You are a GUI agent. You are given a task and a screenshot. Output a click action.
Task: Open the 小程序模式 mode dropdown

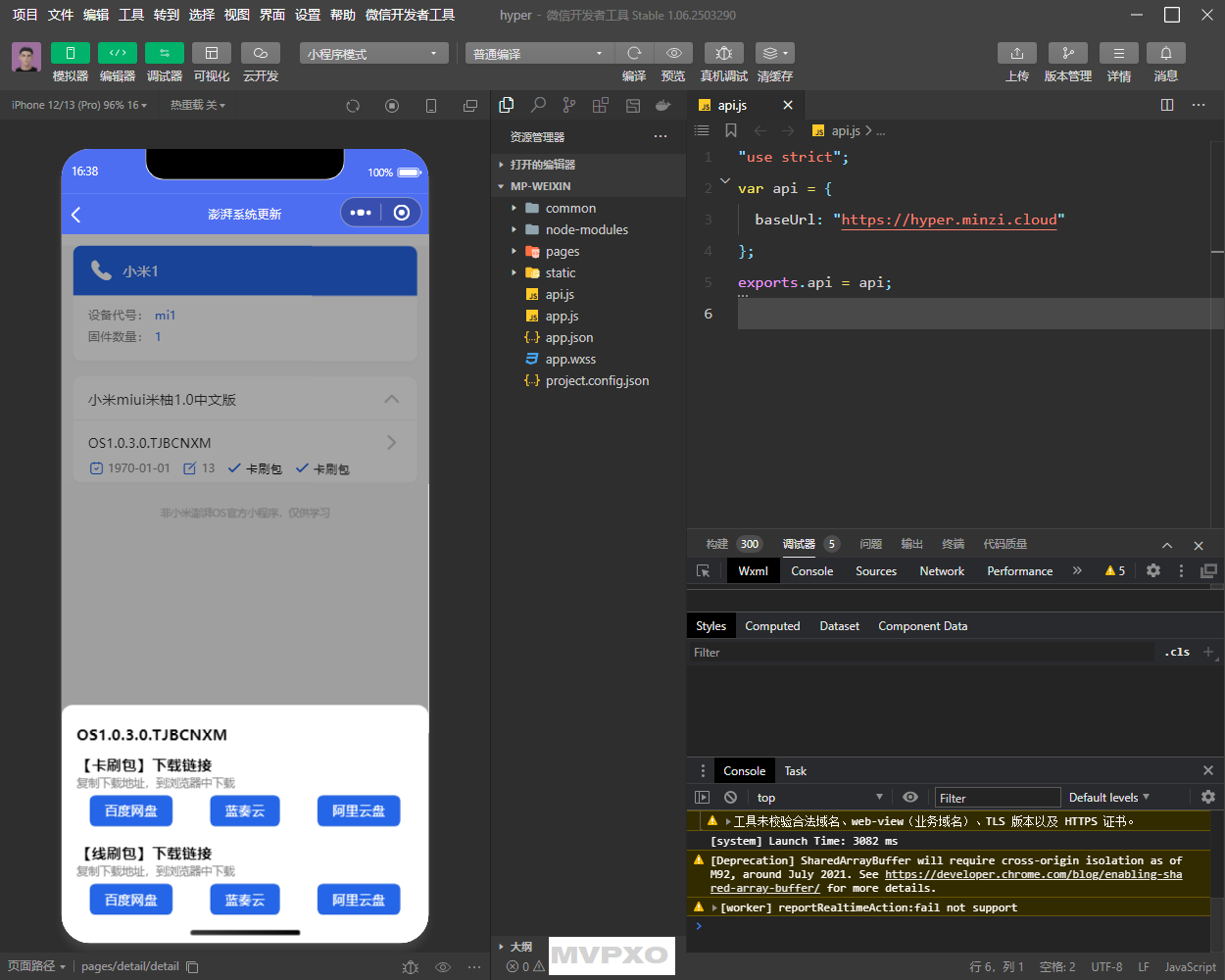(x=373, y=53)
